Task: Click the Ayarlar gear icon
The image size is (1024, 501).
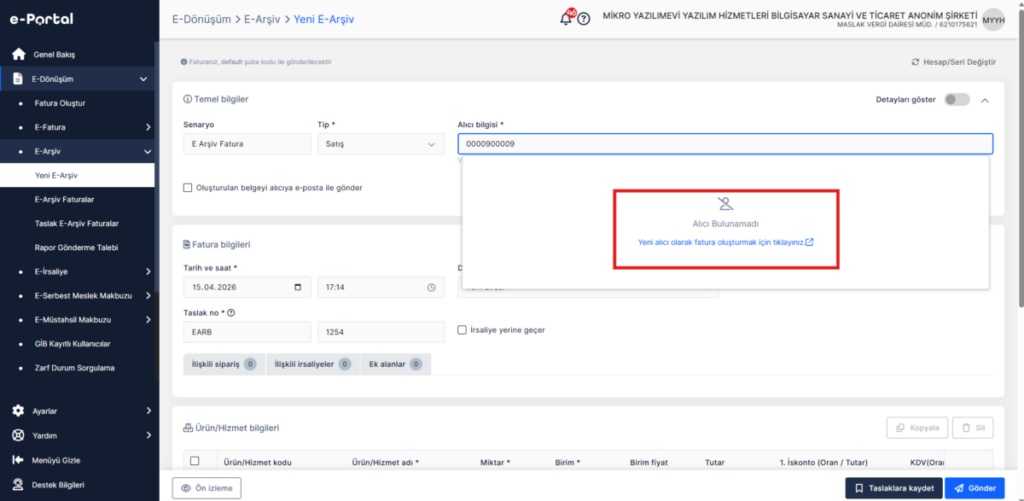Action: click(x=19, y=411)
